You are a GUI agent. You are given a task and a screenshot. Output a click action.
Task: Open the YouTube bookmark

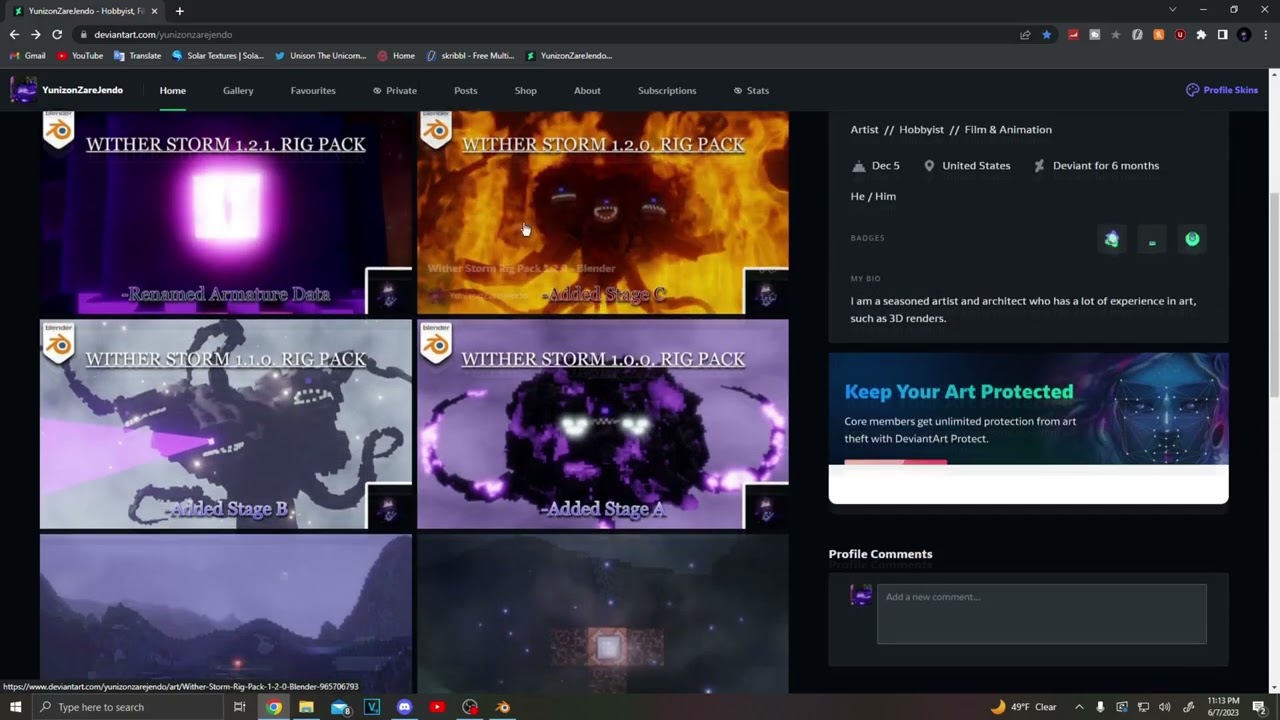pos(80,56)
